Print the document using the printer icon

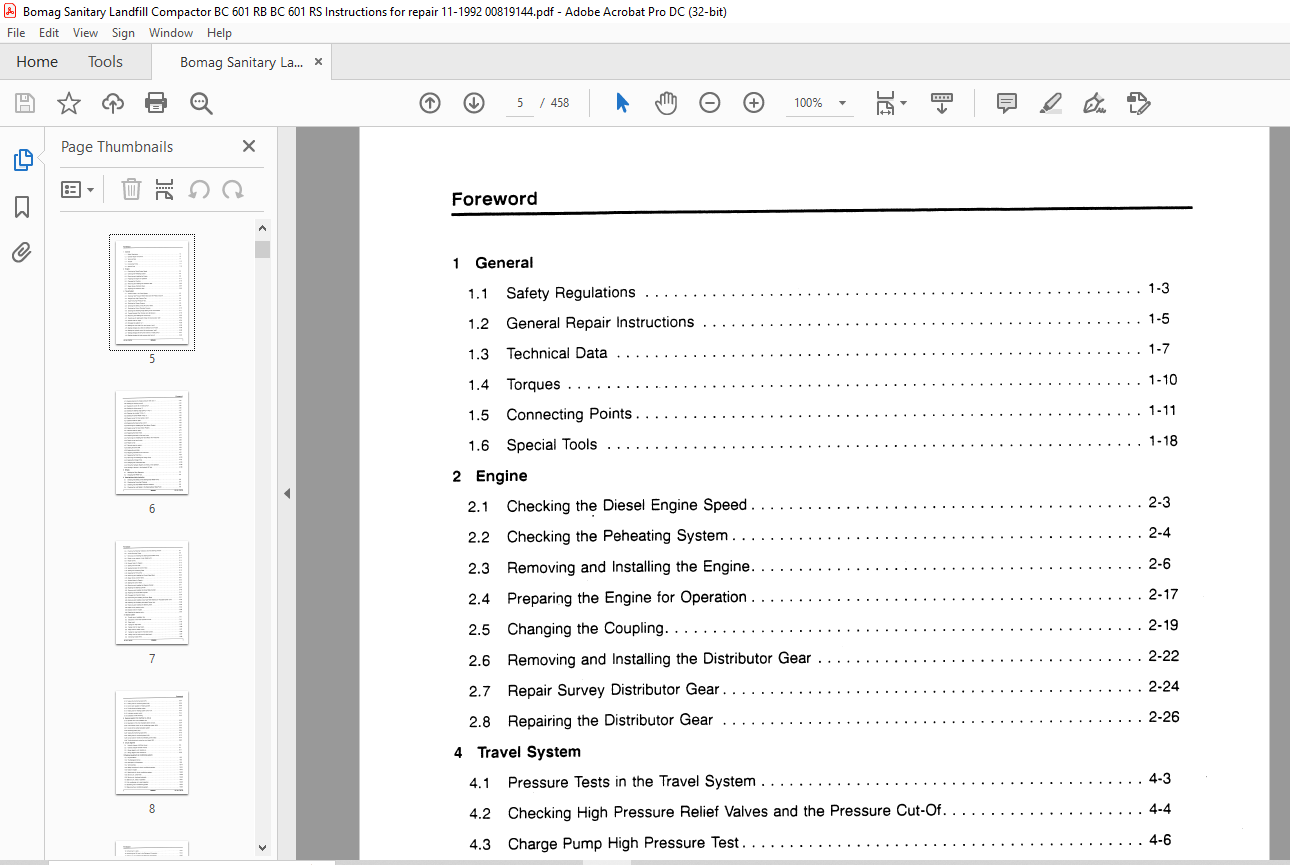pos(156,103)
